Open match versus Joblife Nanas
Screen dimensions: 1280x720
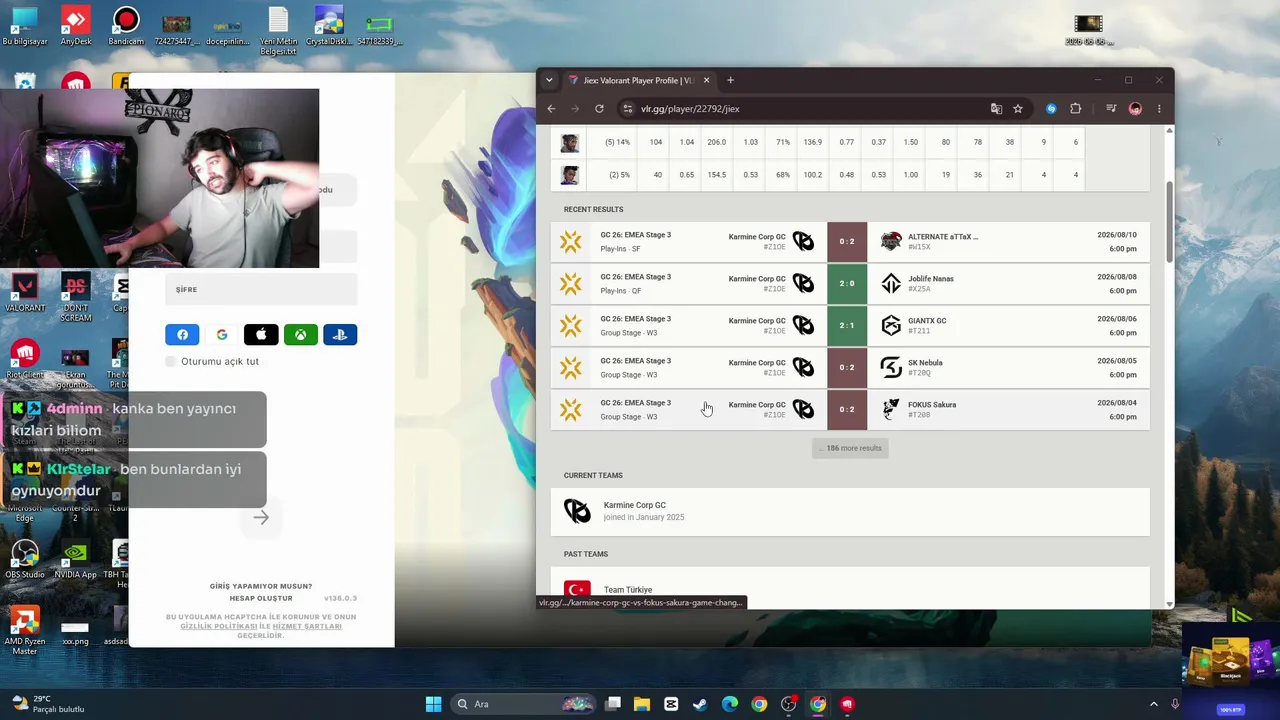tap(850, 283)
